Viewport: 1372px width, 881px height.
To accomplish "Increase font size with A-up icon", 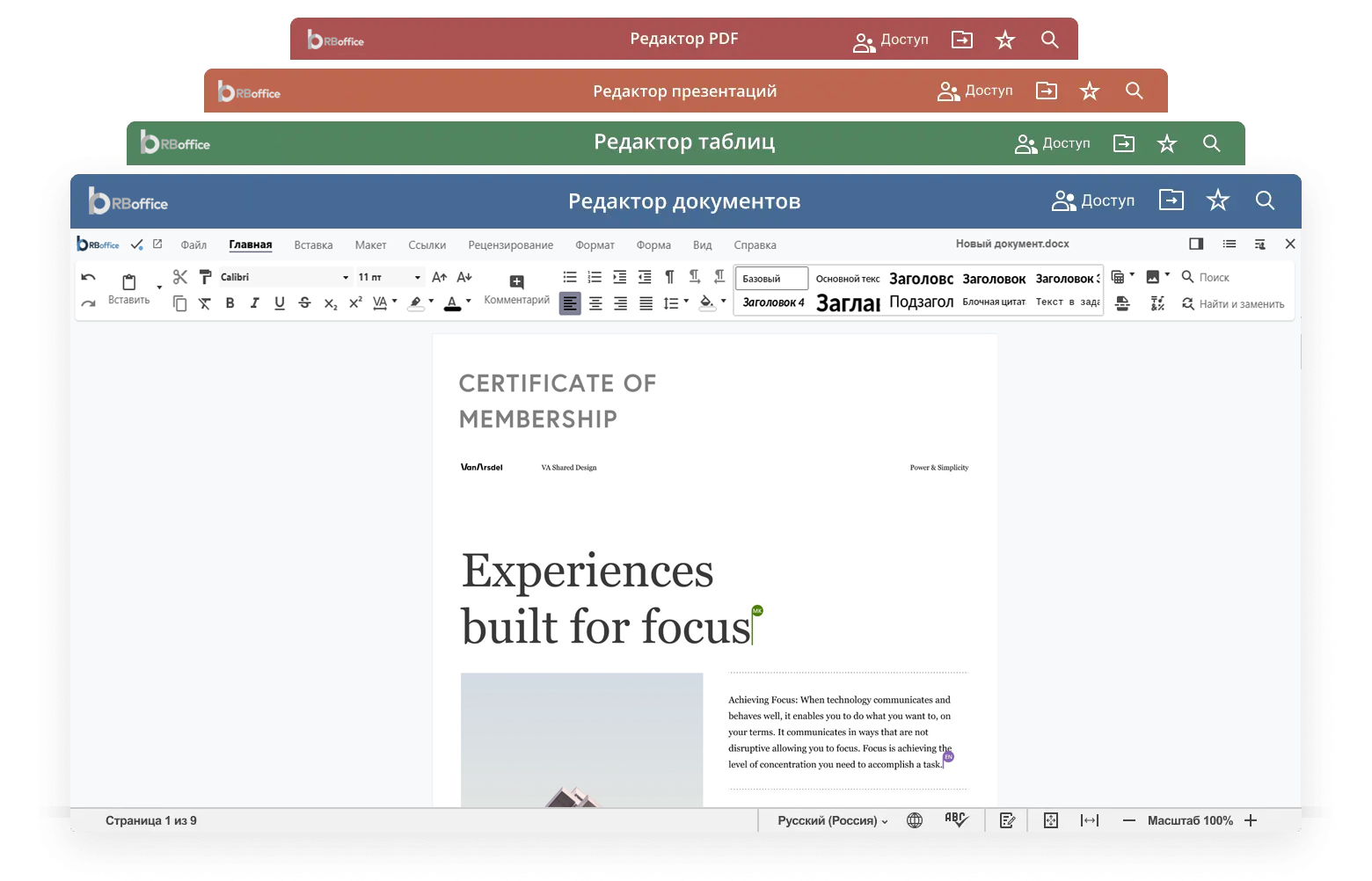I will tap(440, 277).
